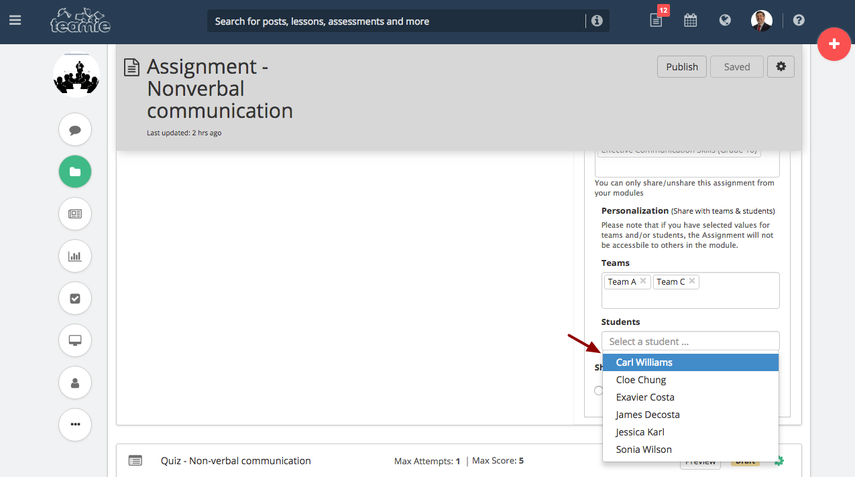Open assignment settings gear button
The width and height of the screenshot is (855, 477).
(781, 67)
